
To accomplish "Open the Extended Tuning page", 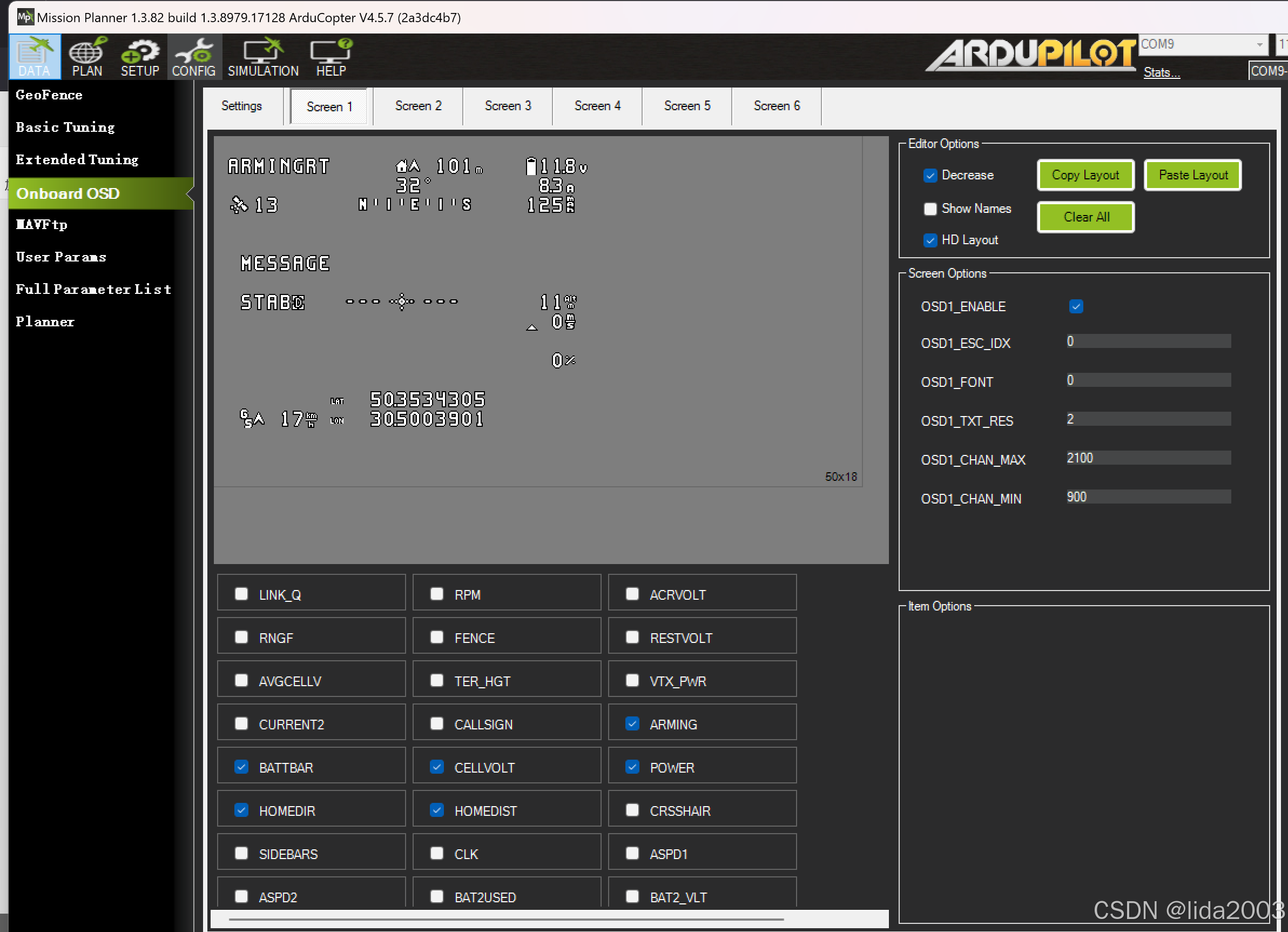I will point(77,160).
